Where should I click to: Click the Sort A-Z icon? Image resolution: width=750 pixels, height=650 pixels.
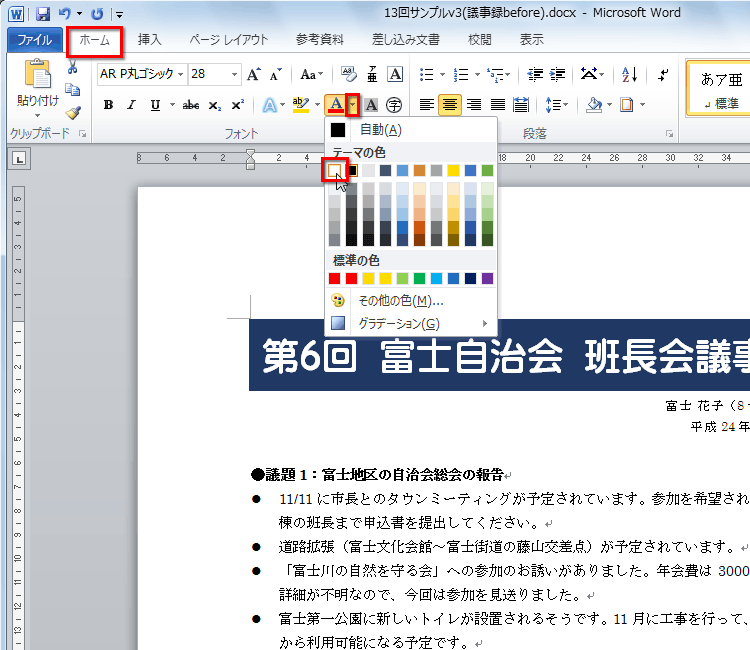coord(629,75)
